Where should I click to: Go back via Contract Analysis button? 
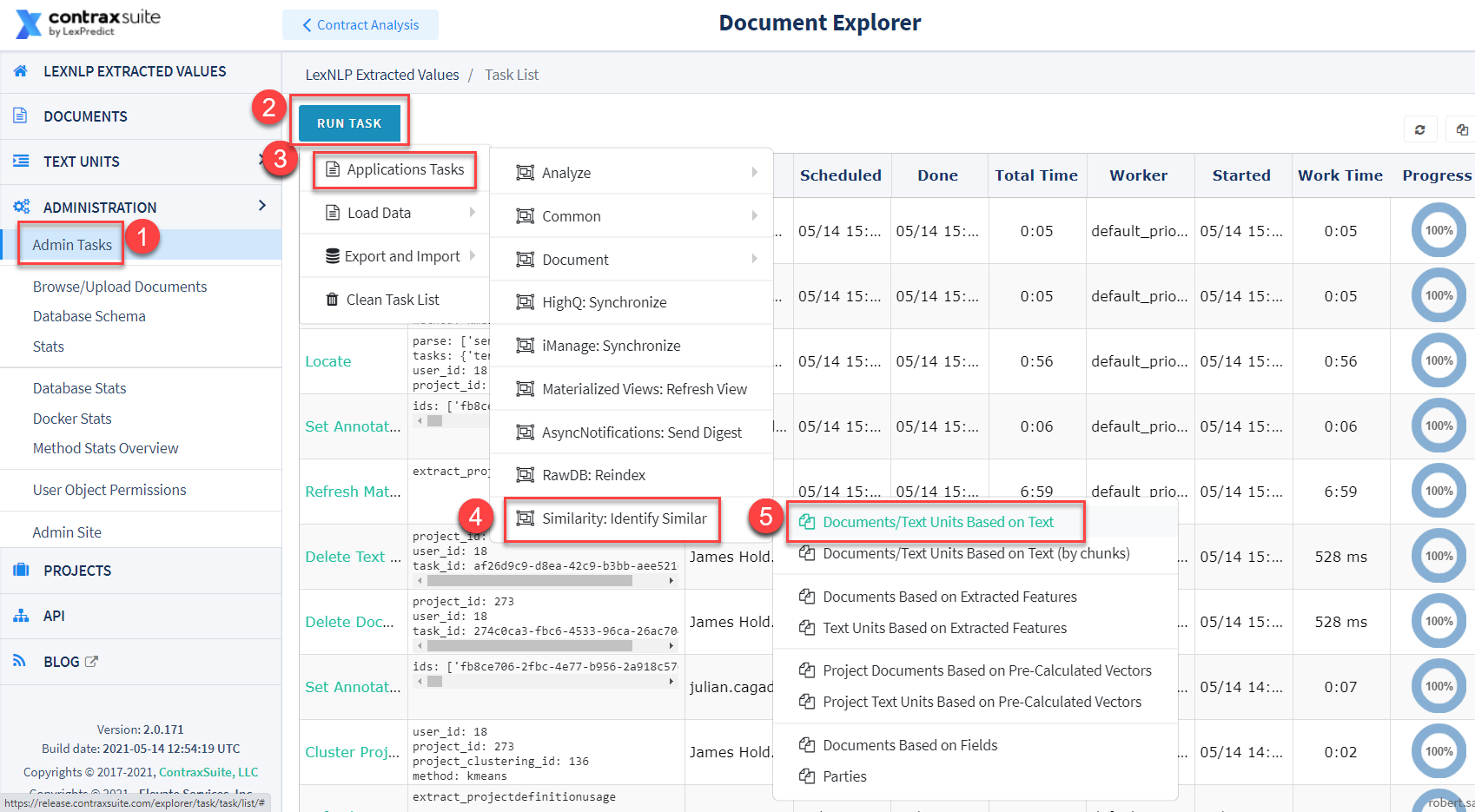360,24
